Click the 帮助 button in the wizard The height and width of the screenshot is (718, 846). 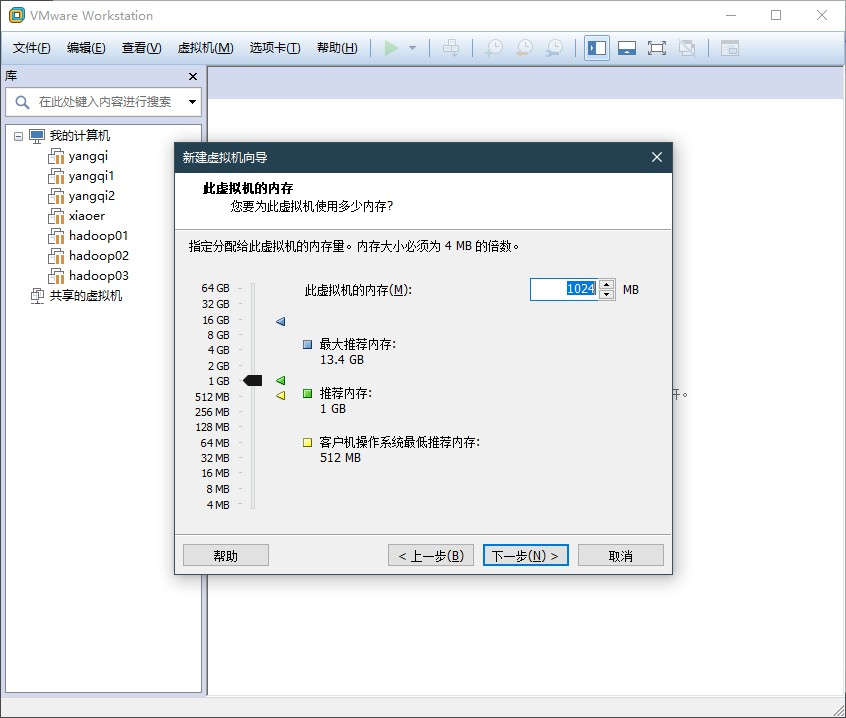point(225,554)
